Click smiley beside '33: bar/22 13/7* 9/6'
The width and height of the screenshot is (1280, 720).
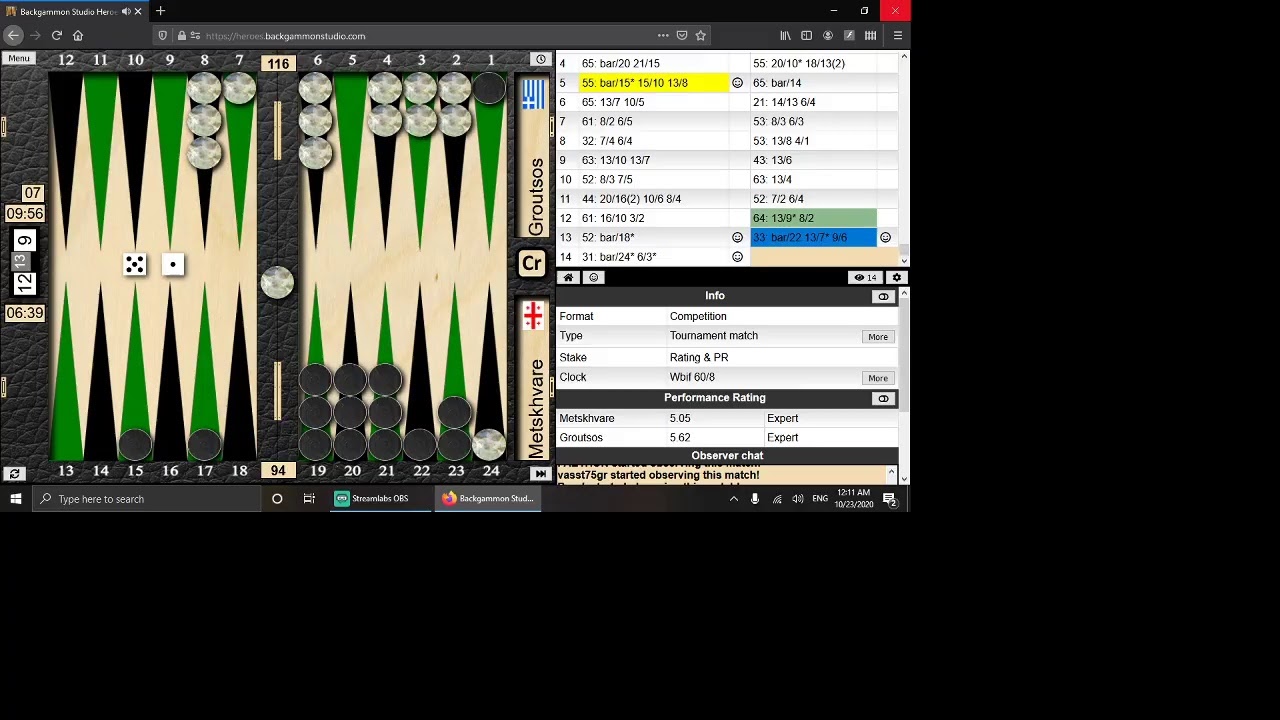point(885,237)
